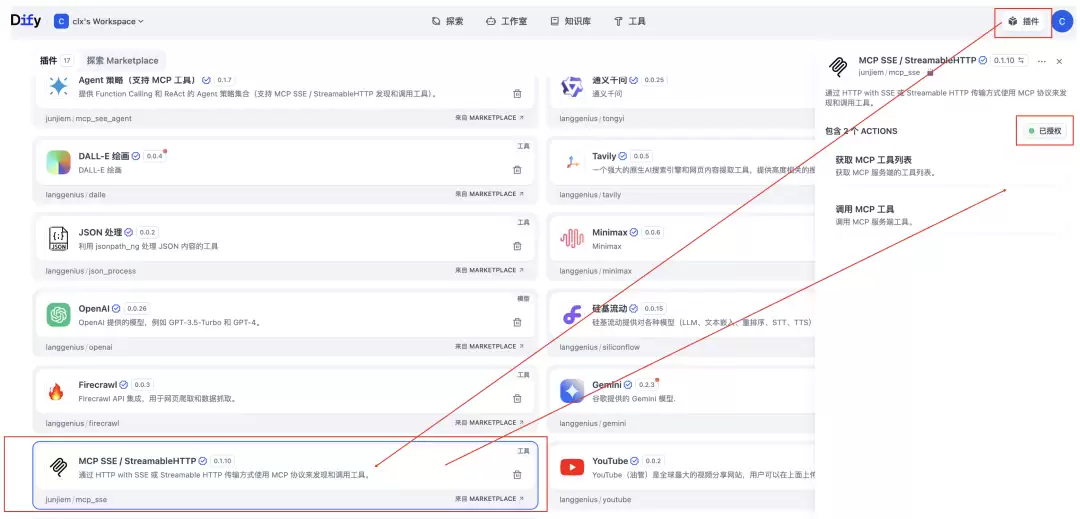
Task: Click the MCP SSE icon in plugin list
Action: (59, 467)
